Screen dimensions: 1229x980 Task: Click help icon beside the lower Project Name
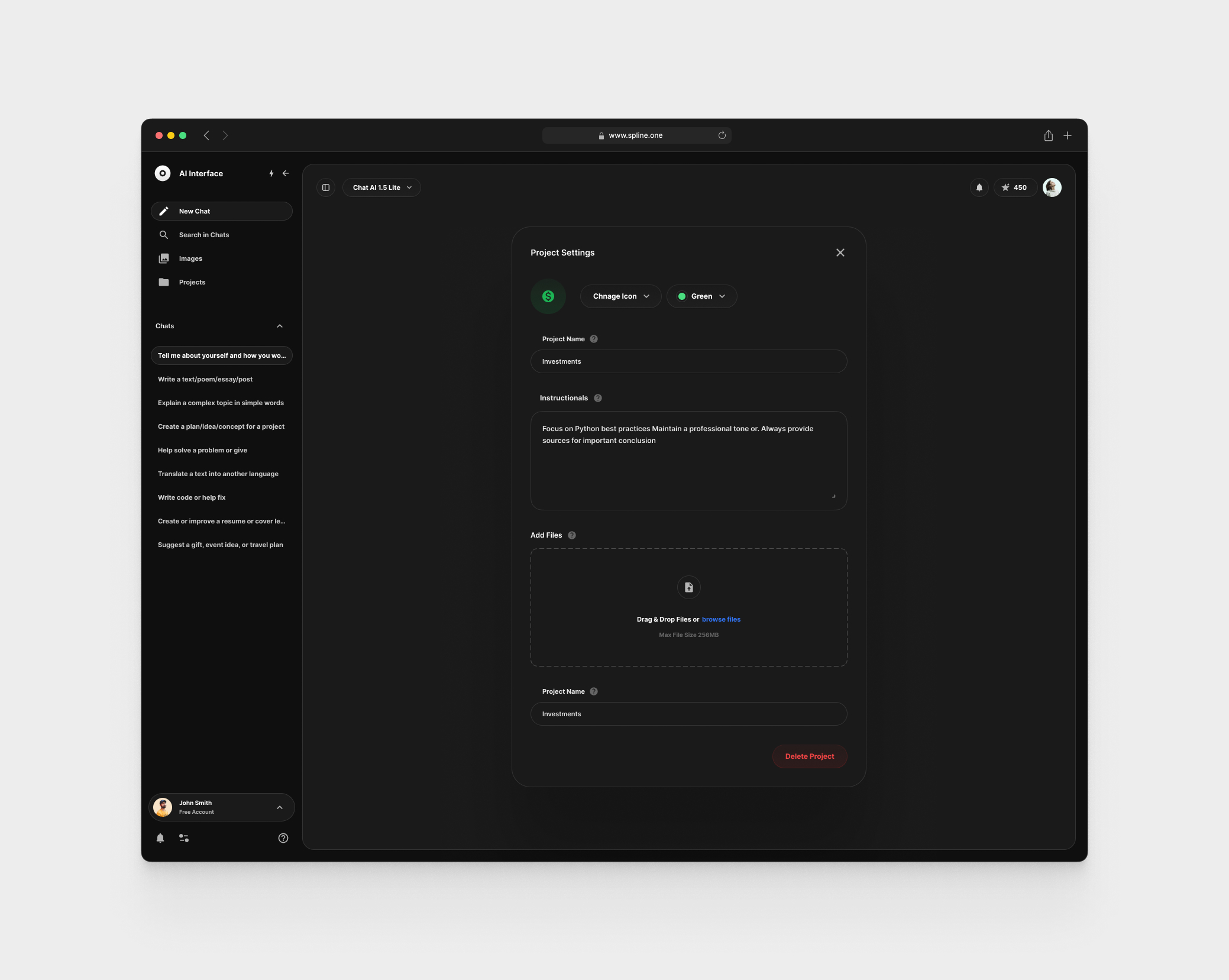594,691
